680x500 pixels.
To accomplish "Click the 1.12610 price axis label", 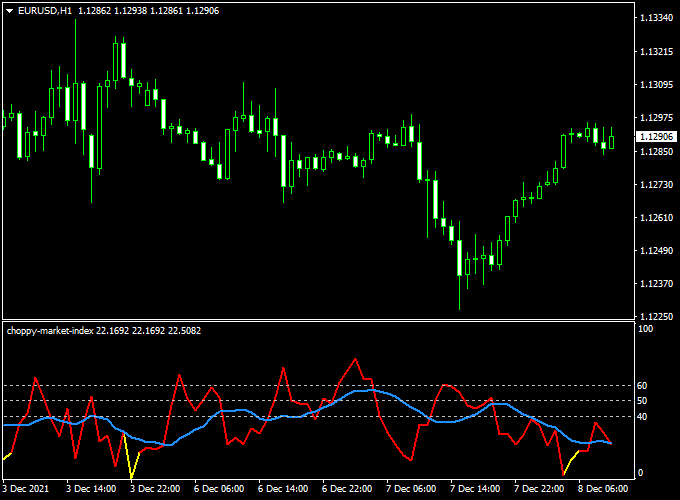I will coord(657,218).
